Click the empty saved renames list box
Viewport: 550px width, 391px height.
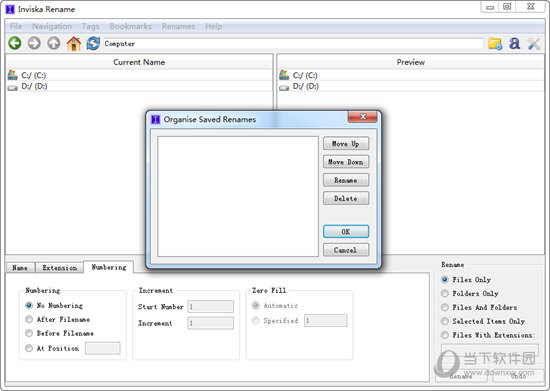tap(238, 197)
